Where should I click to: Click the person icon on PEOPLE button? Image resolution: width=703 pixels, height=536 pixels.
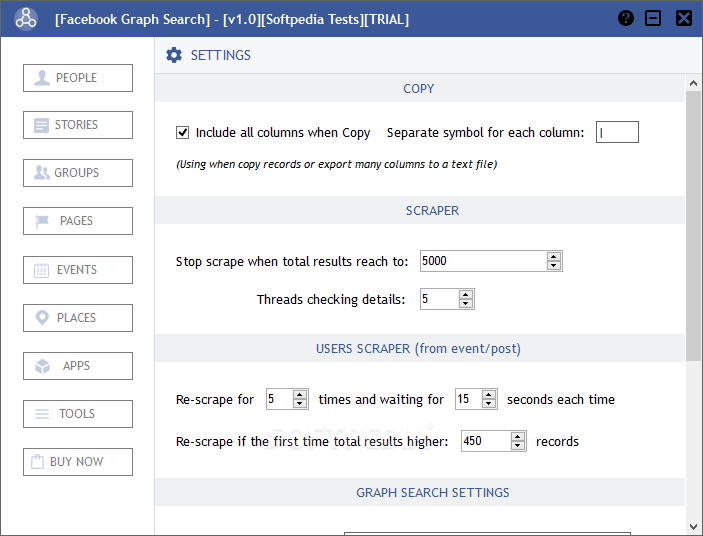click(42, 78)
